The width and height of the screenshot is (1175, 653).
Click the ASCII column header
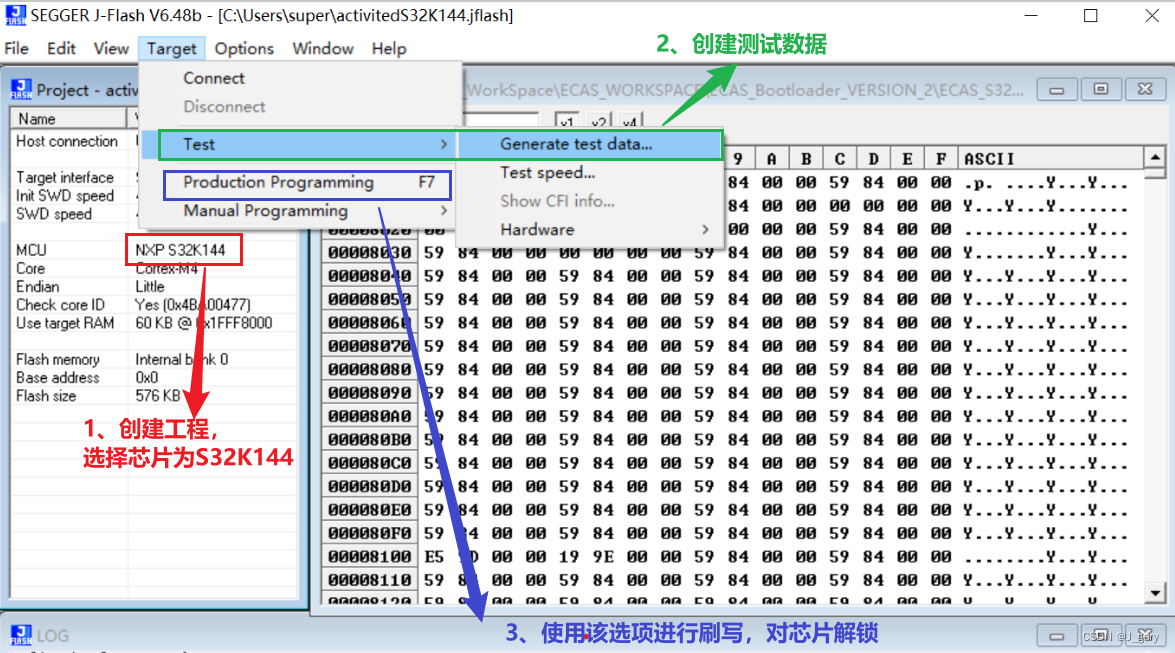click(1050, 159)
